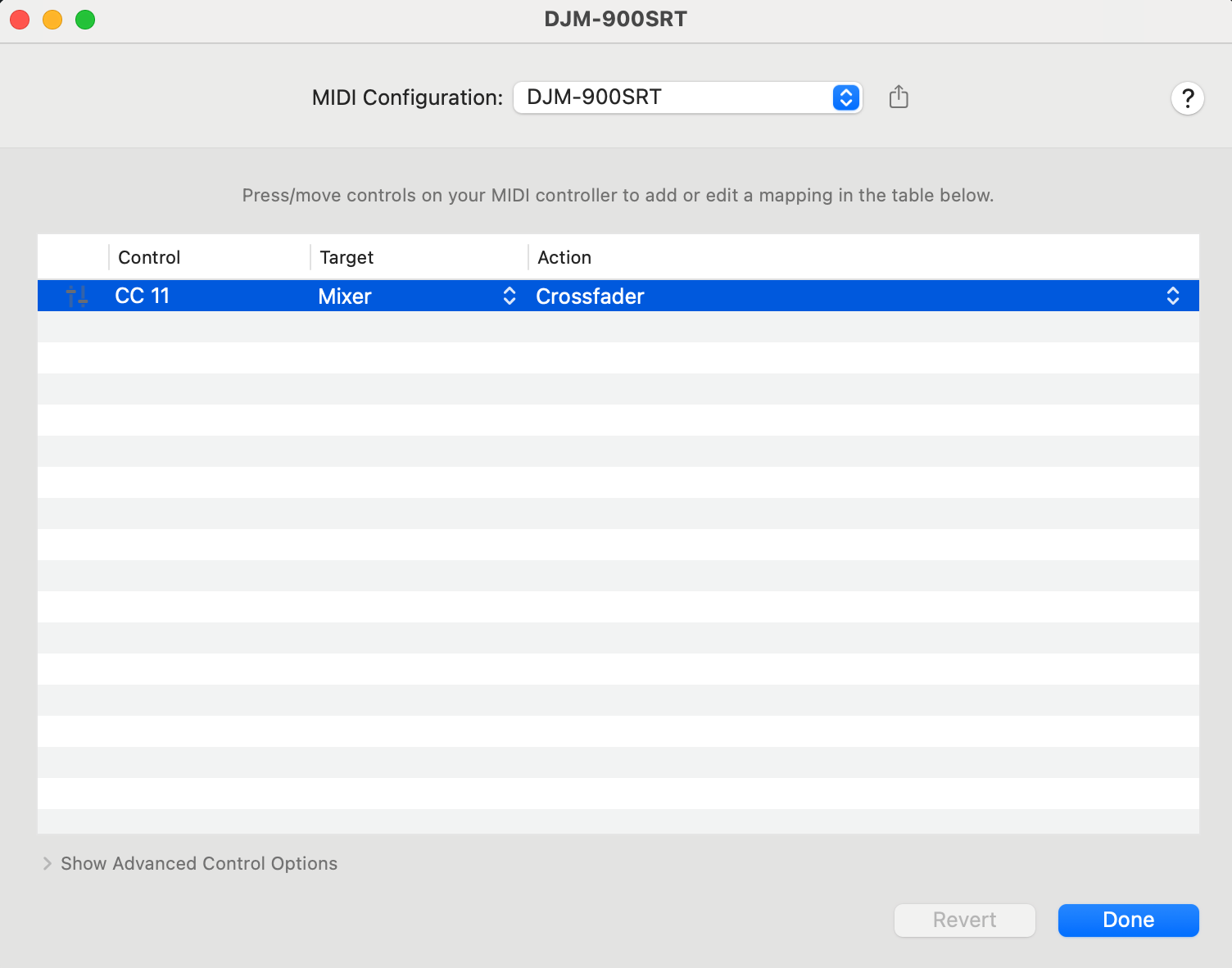Click the share icon beside MIDI Configuration
The height and width of the screenshot is (968, 1232).
[899, 97]
